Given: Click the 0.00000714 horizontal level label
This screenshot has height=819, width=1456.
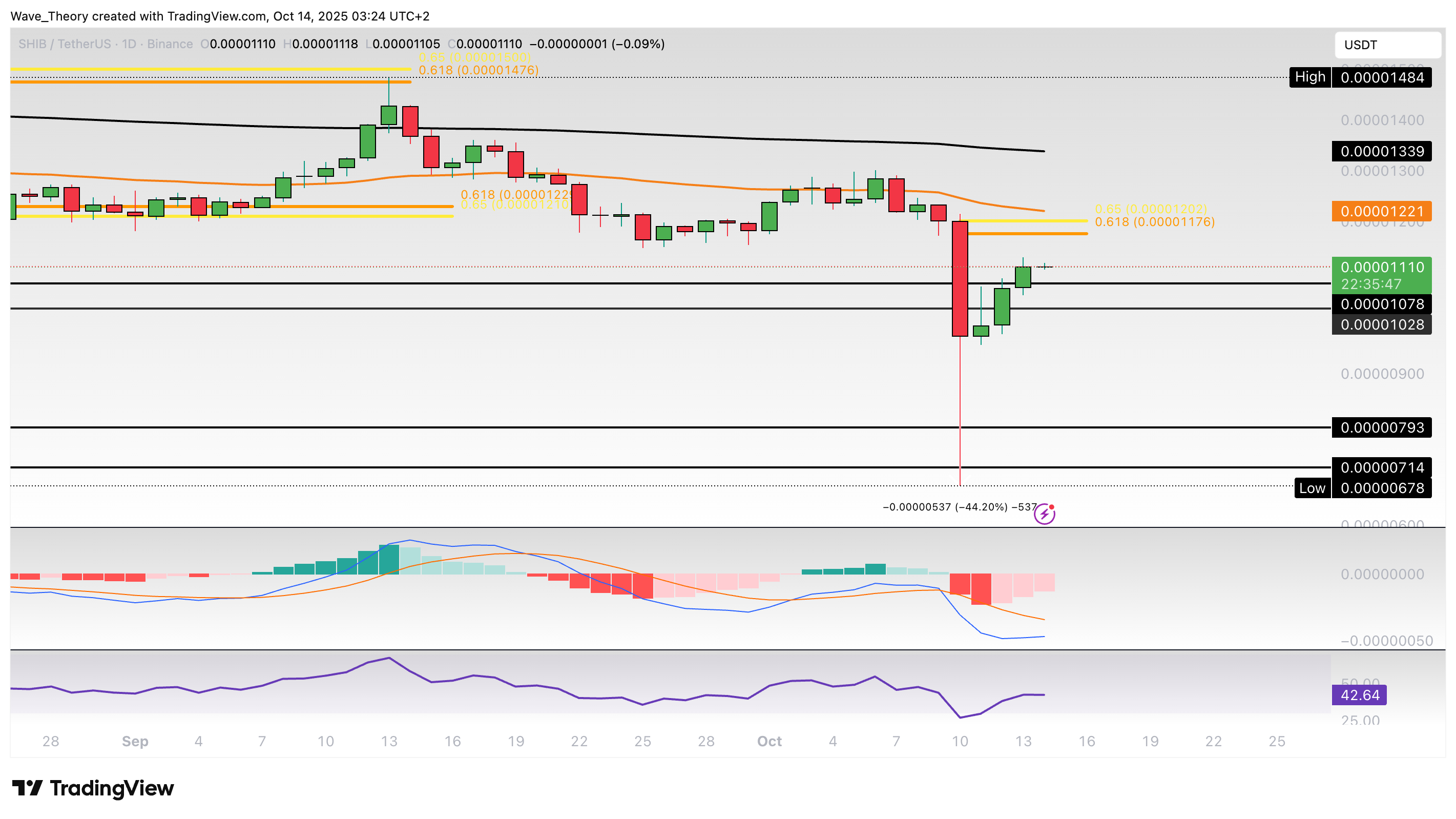Looking at the screenshot, I should pyautogui.click(x=1381, y=468).
